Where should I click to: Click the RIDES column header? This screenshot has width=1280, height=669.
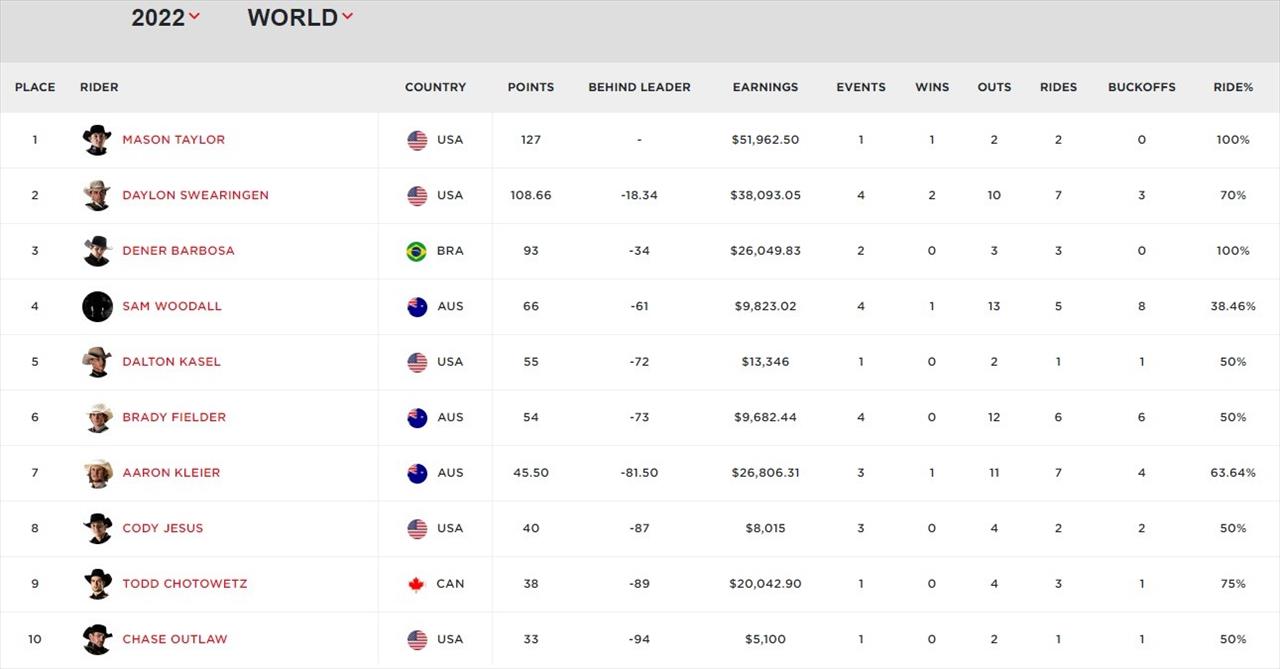coord(1058,87)
